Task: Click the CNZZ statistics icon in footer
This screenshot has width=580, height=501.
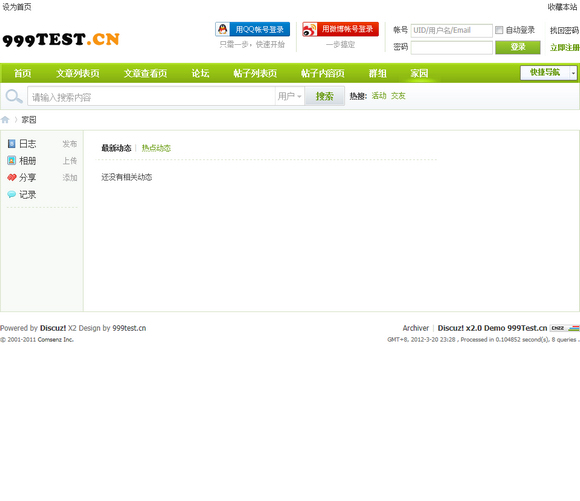Action: (564, 328)
